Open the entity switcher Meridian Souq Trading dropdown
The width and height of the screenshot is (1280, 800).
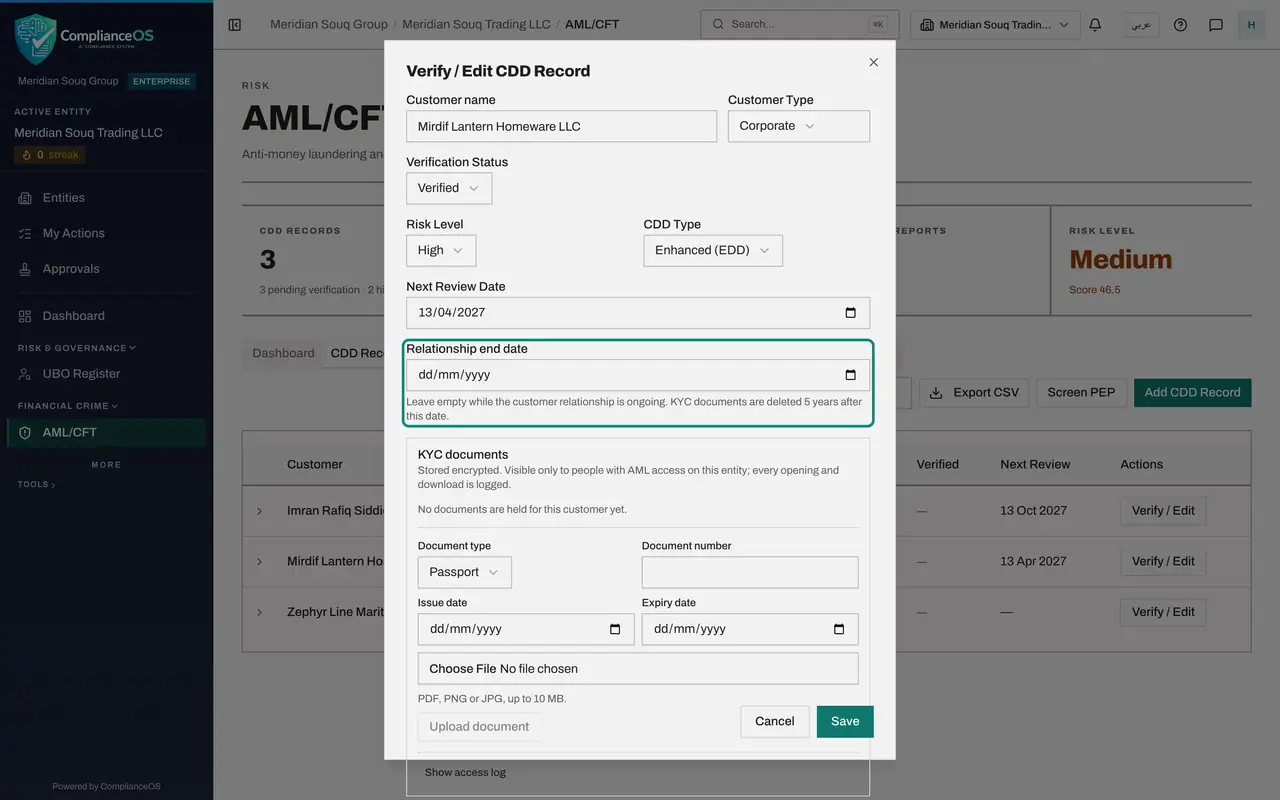(996, 24)
